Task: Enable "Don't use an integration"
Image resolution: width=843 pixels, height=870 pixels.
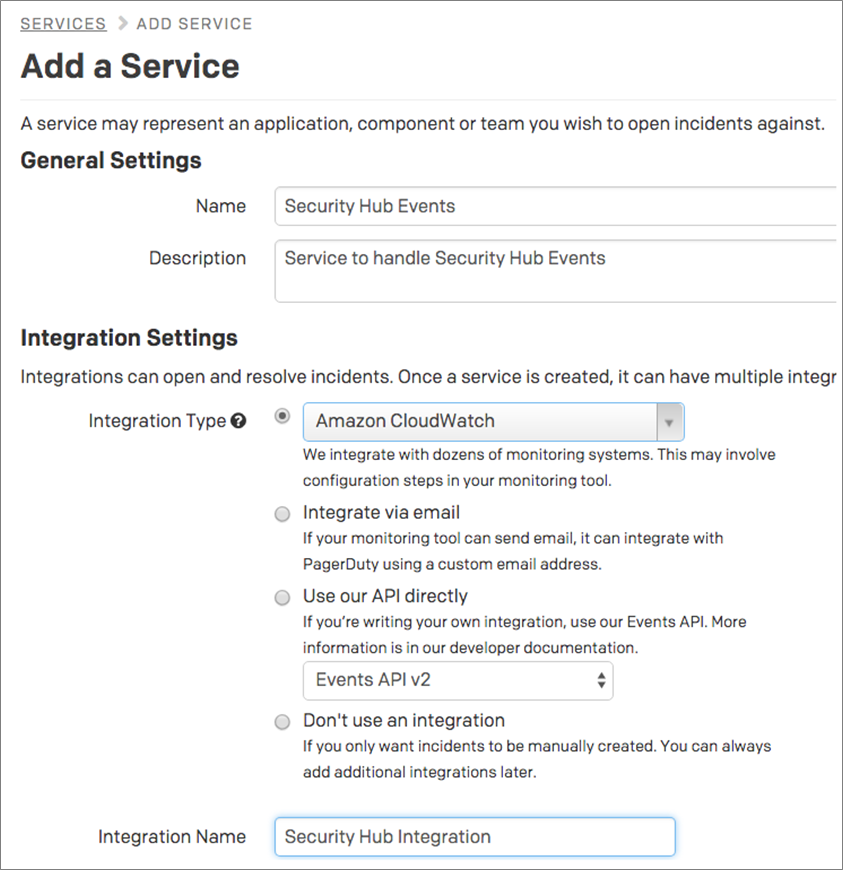Action: (282, 721)
